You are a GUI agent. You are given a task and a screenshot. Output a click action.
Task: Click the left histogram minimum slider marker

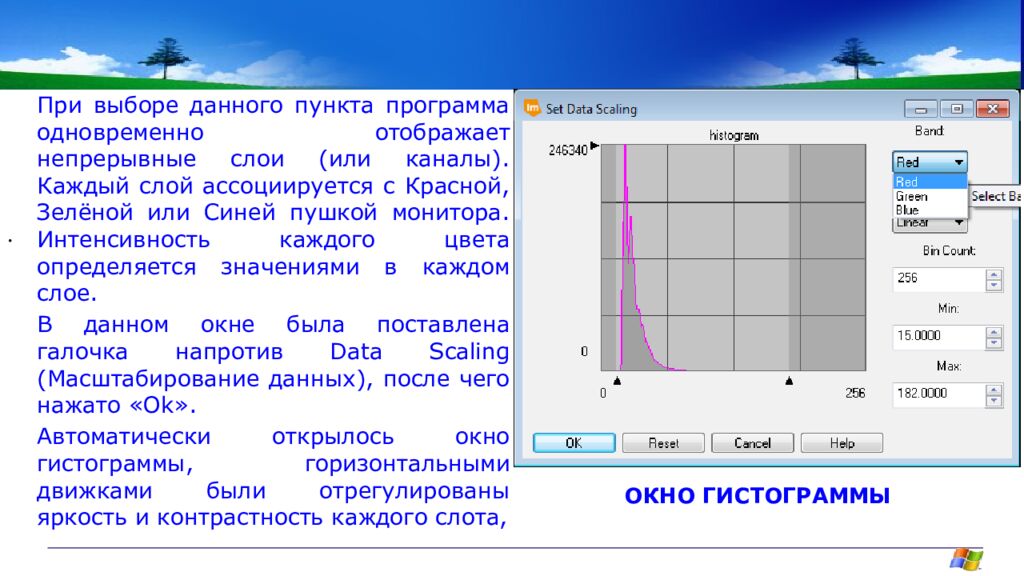617,380
